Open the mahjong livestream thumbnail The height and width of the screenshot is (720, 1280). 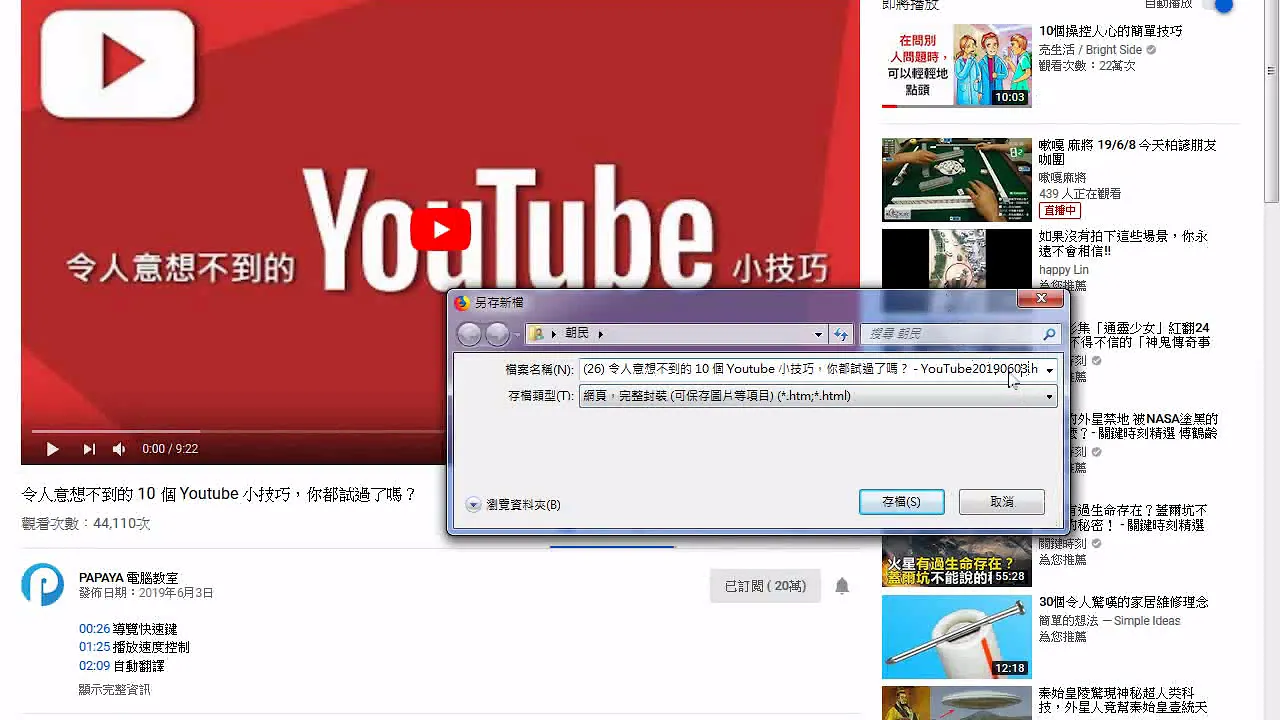point(956,180)
